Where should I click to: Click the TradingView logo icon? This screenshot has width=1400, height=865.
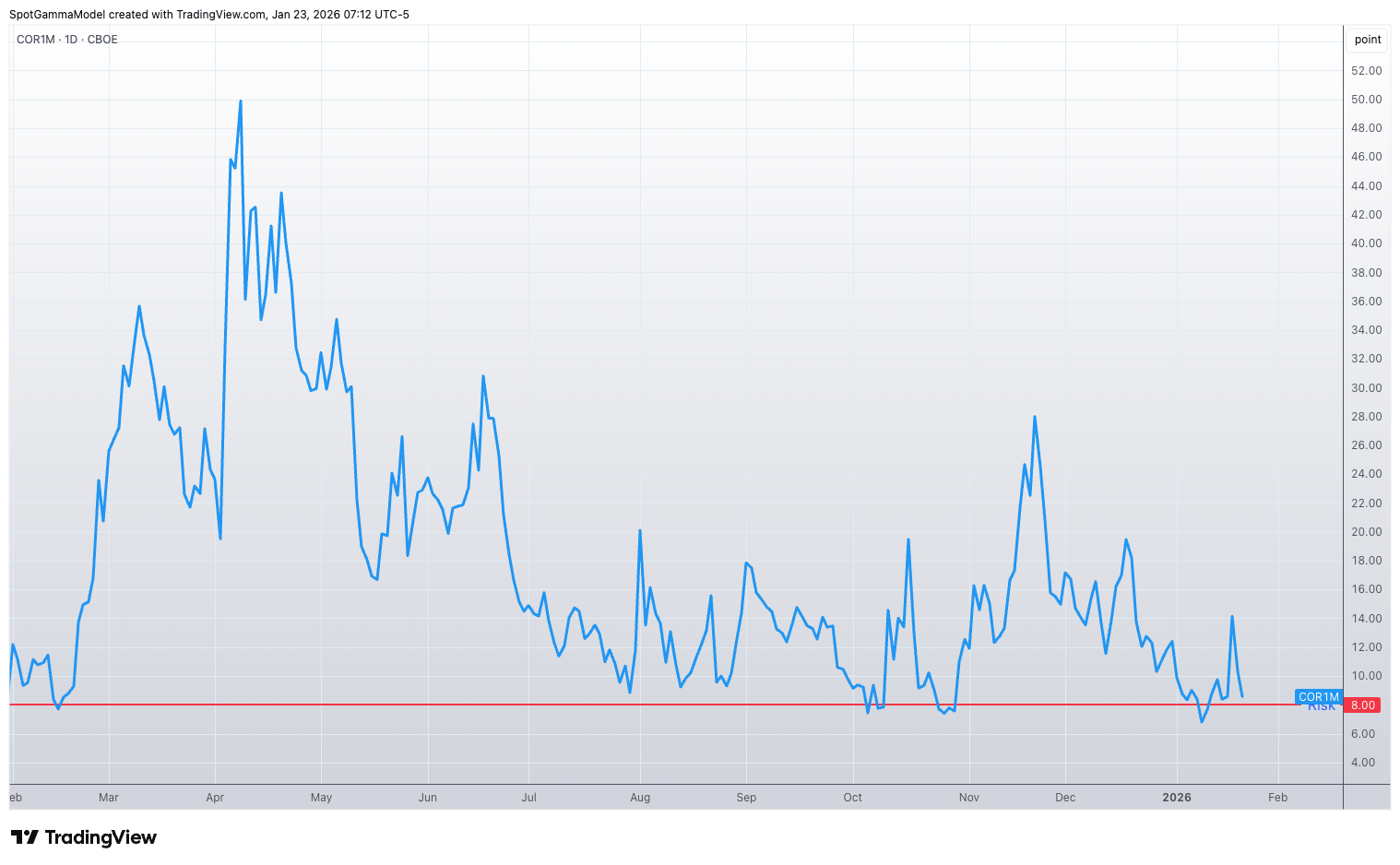[x=25, y=837]
